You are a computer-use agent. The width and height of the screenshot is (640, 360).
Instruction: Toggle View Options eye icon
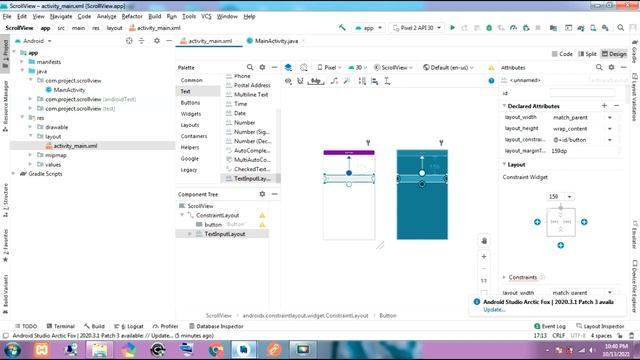coord(288,81)
